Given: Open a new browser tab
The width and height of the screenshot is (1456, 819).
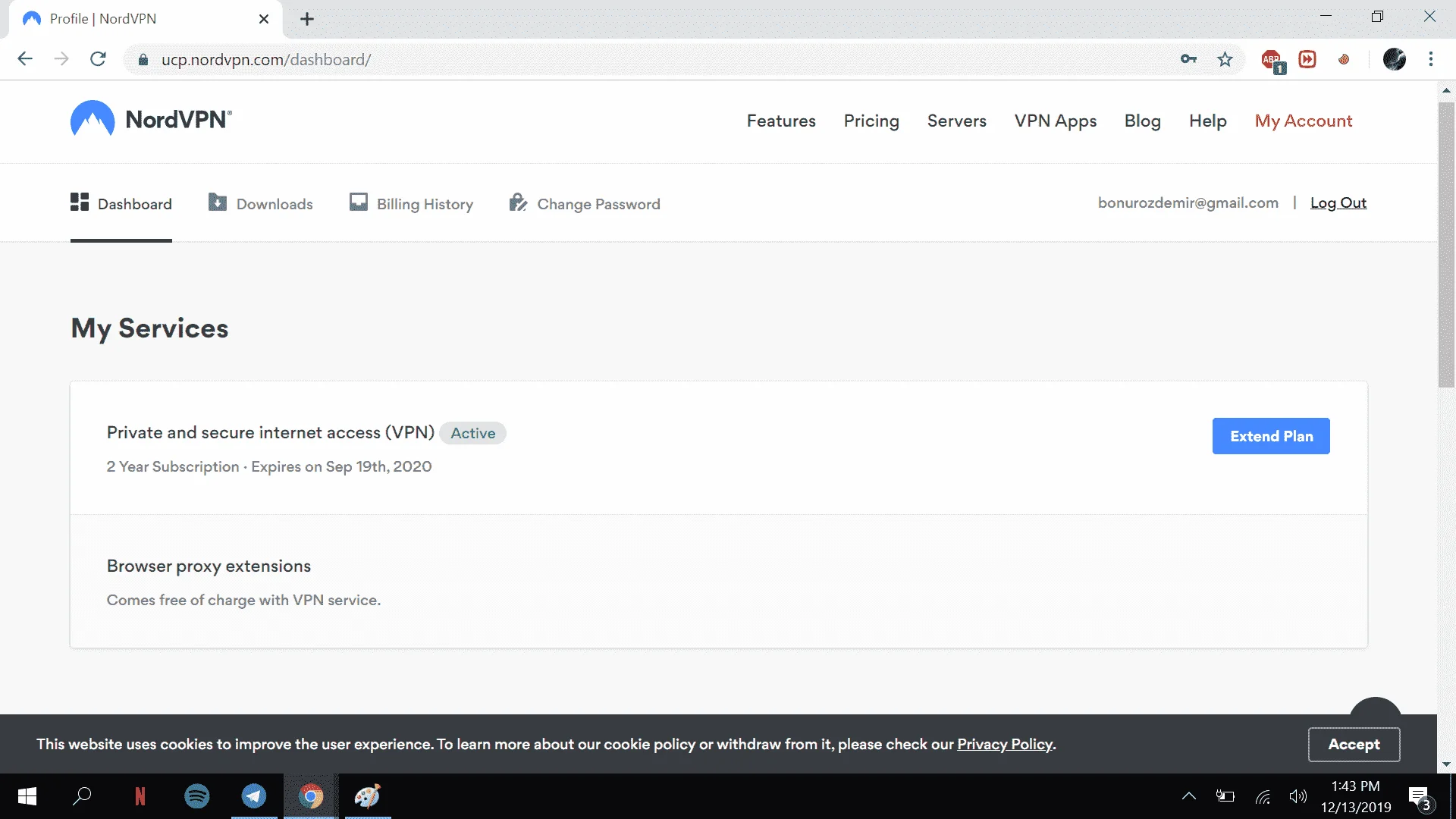Looking at the screenshot, I should coord(307,19).
